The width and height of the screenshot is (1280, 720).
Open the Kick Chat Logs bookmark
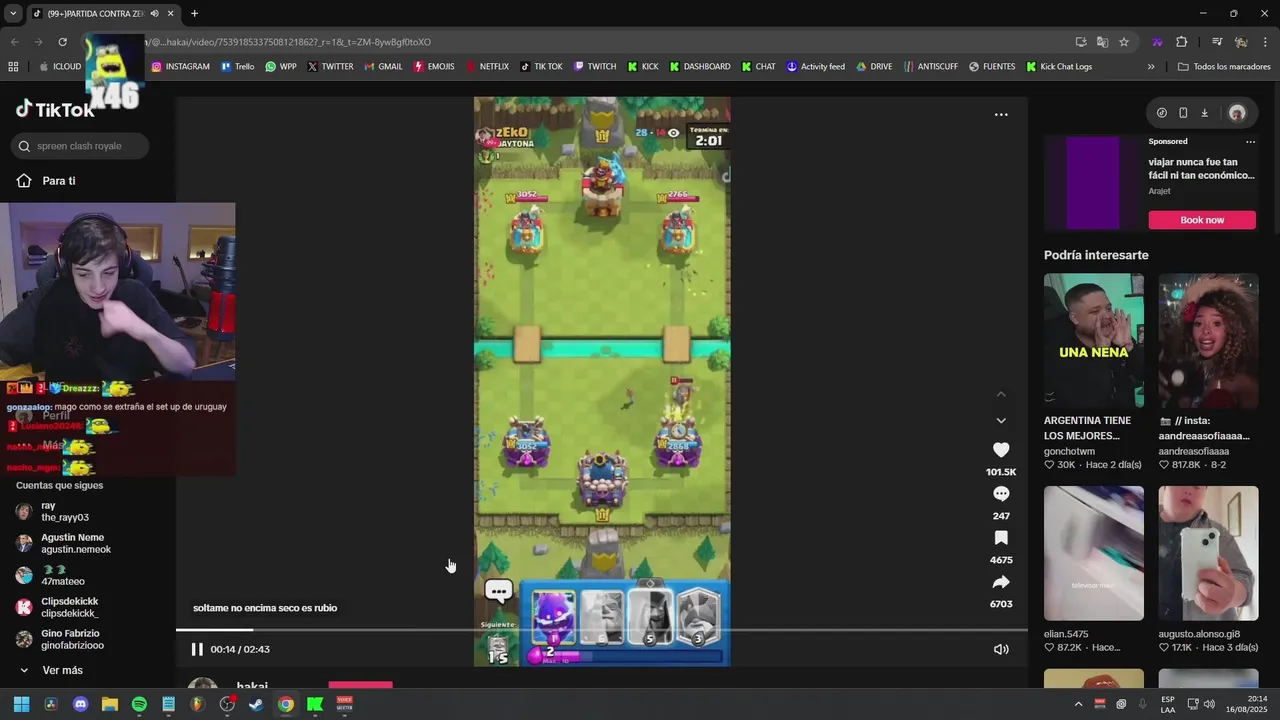[1059, 67]
